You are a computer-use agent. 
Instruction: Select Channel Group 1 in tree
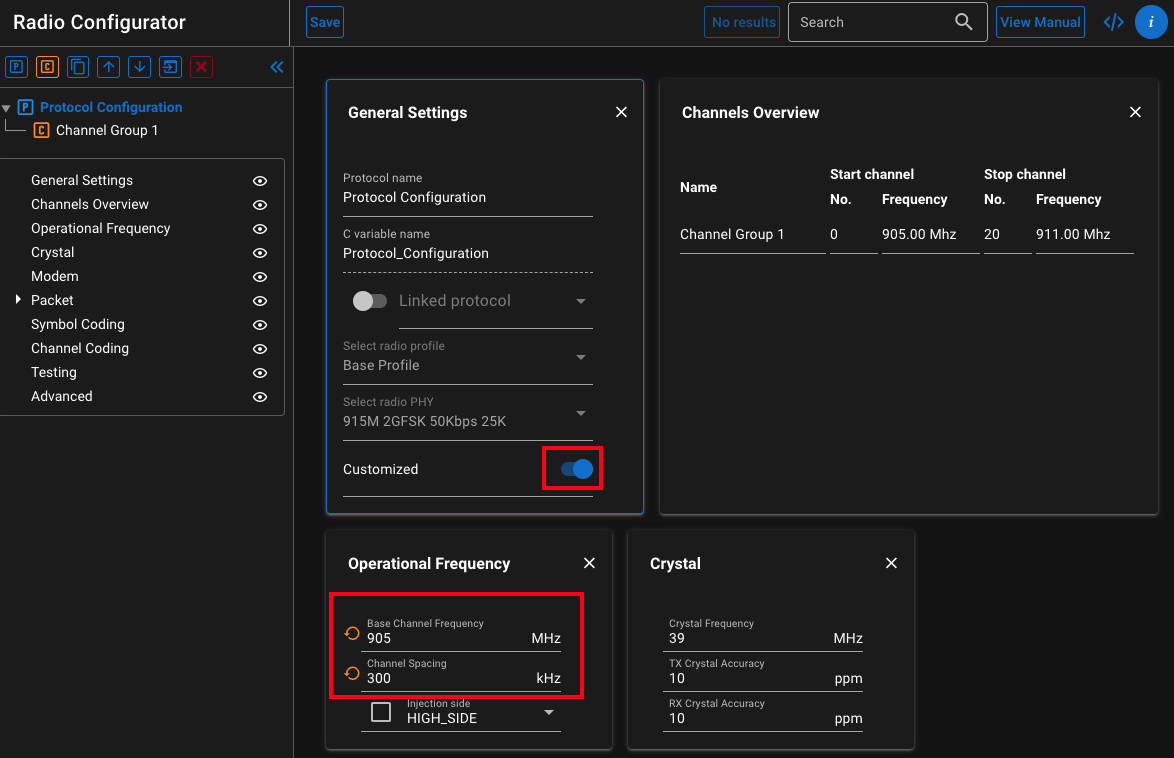click(106, 130)
